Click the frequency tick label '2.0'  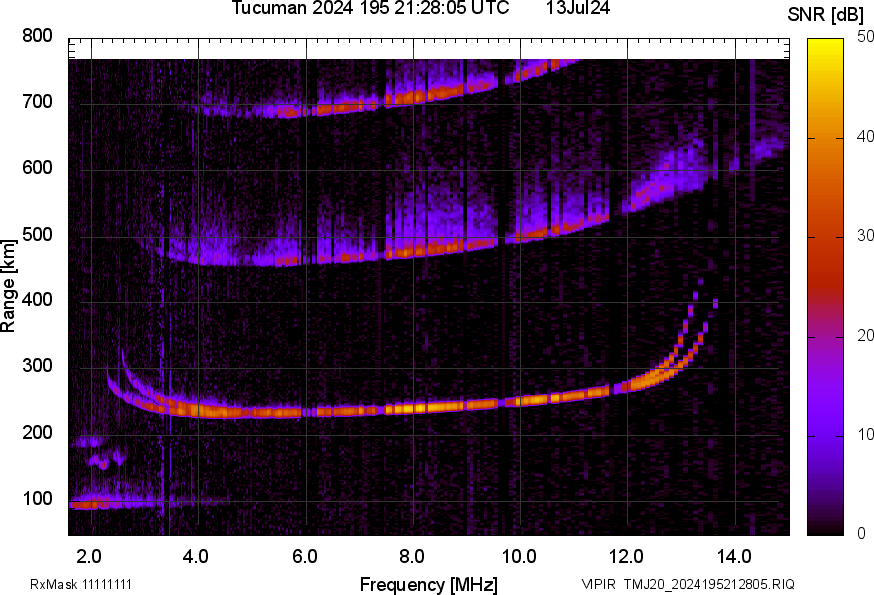coord(89,556)
